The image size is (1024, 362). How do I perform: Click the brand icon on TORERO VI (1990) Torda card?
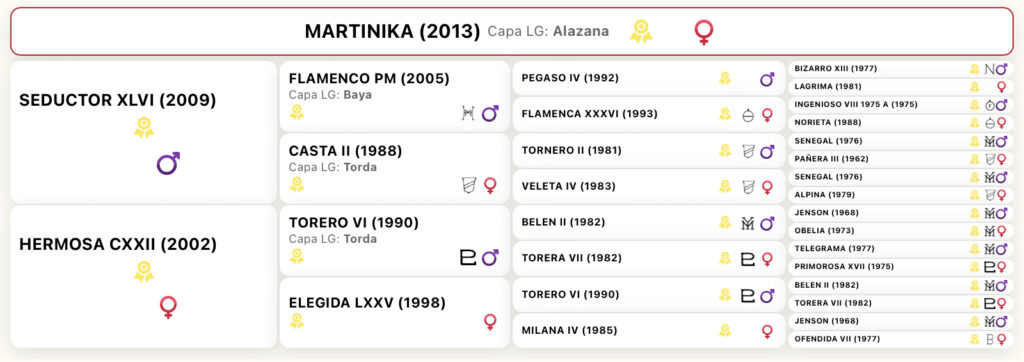pyautogui.click(x=468, y=258)
